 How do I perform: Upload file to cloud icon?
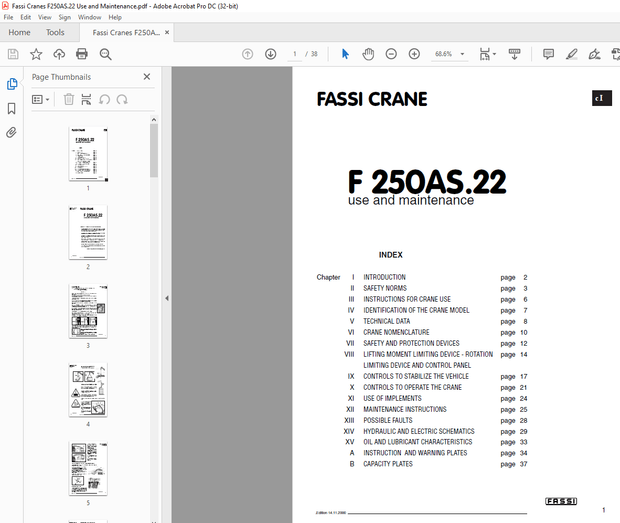59,54
